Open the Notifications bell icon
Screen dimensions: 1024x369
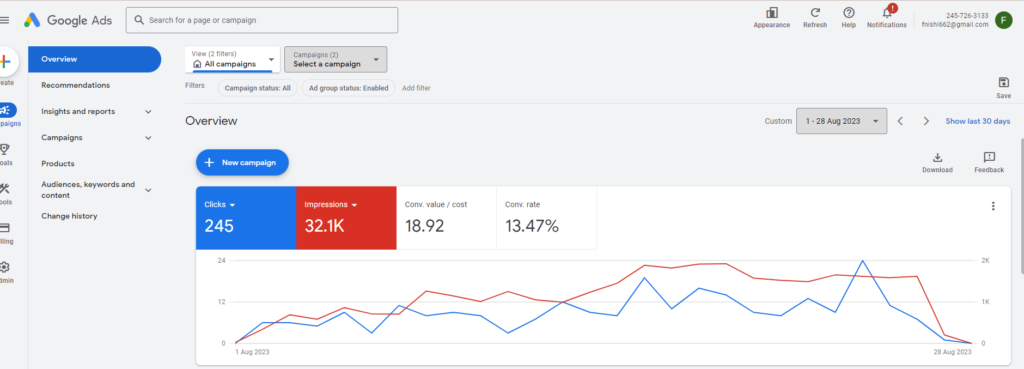[x=887, y=12]
